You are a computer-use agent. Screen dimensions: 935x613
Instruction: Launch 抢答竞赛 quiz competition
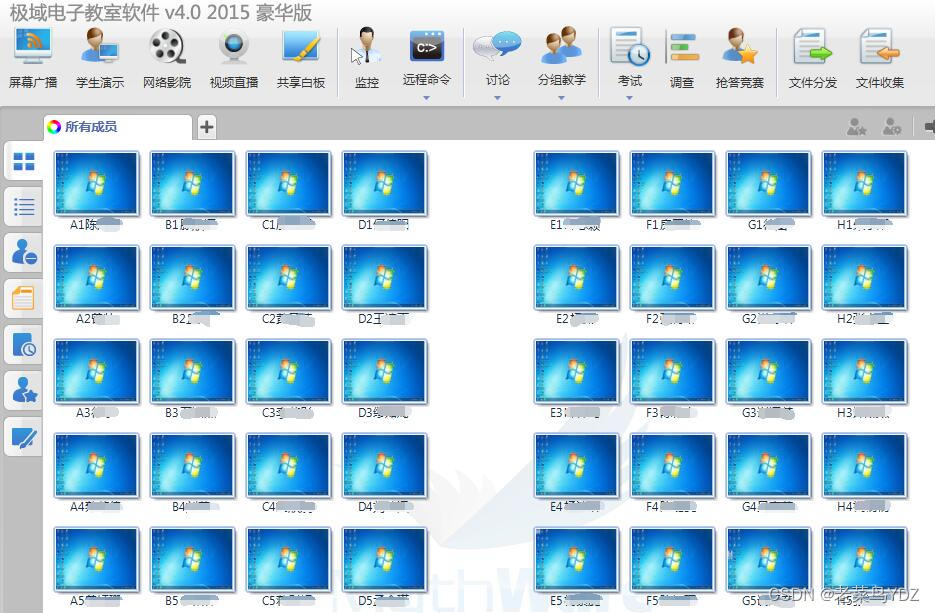click(x=739, y=58)
